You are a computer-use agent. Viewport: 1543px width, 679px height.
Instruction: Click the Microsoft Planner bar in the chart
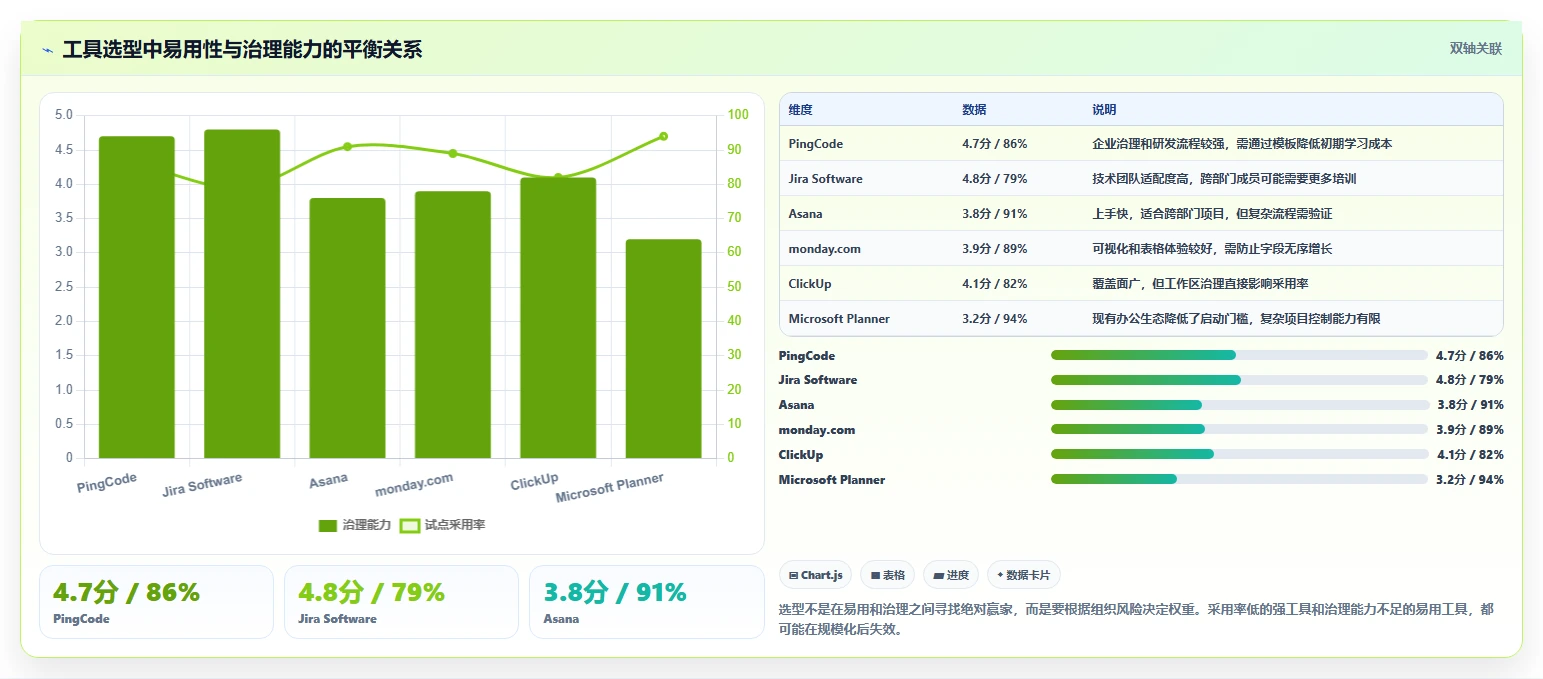coord(663,349)
